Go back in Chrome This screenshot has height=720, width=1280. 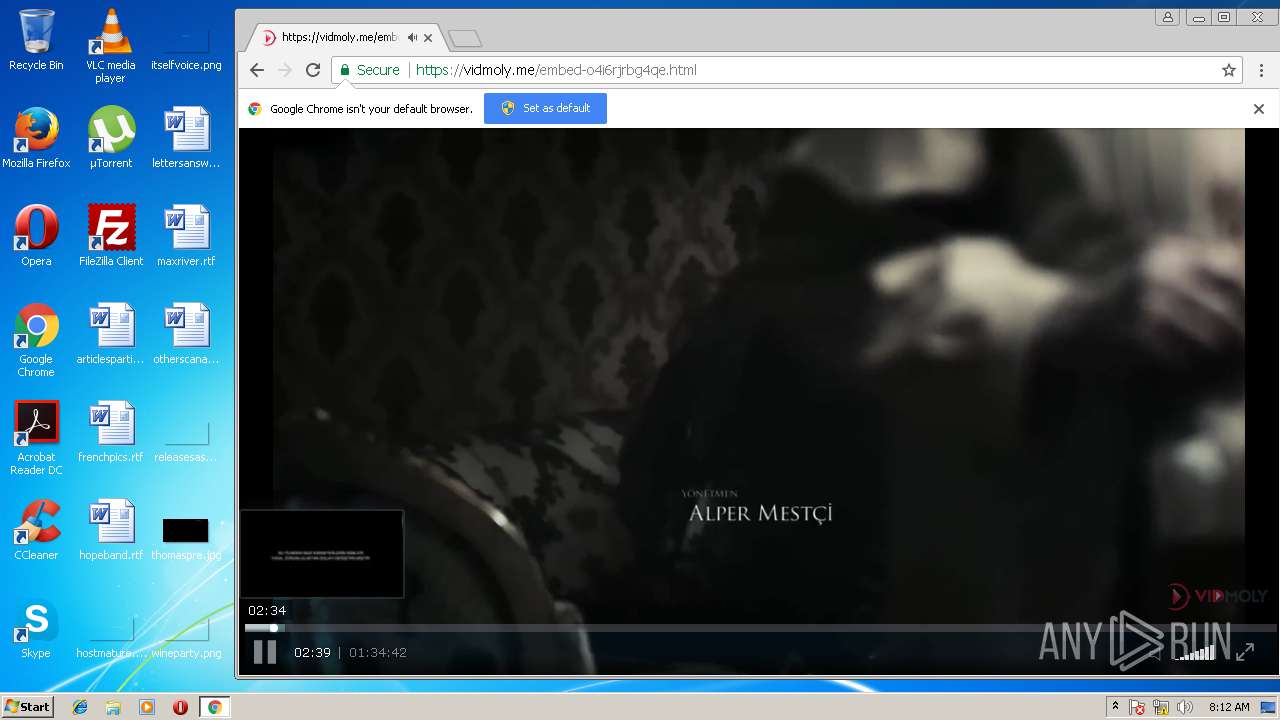pos(257,70)
